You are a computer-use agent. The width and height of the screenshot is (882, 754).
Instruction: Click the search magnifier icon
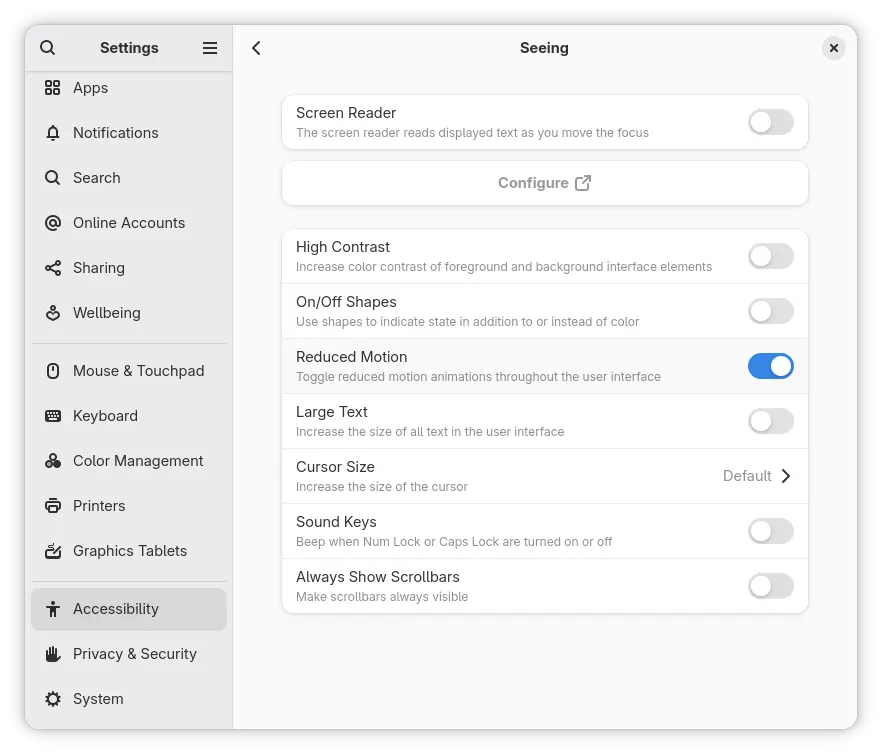(x=47, y=47)
